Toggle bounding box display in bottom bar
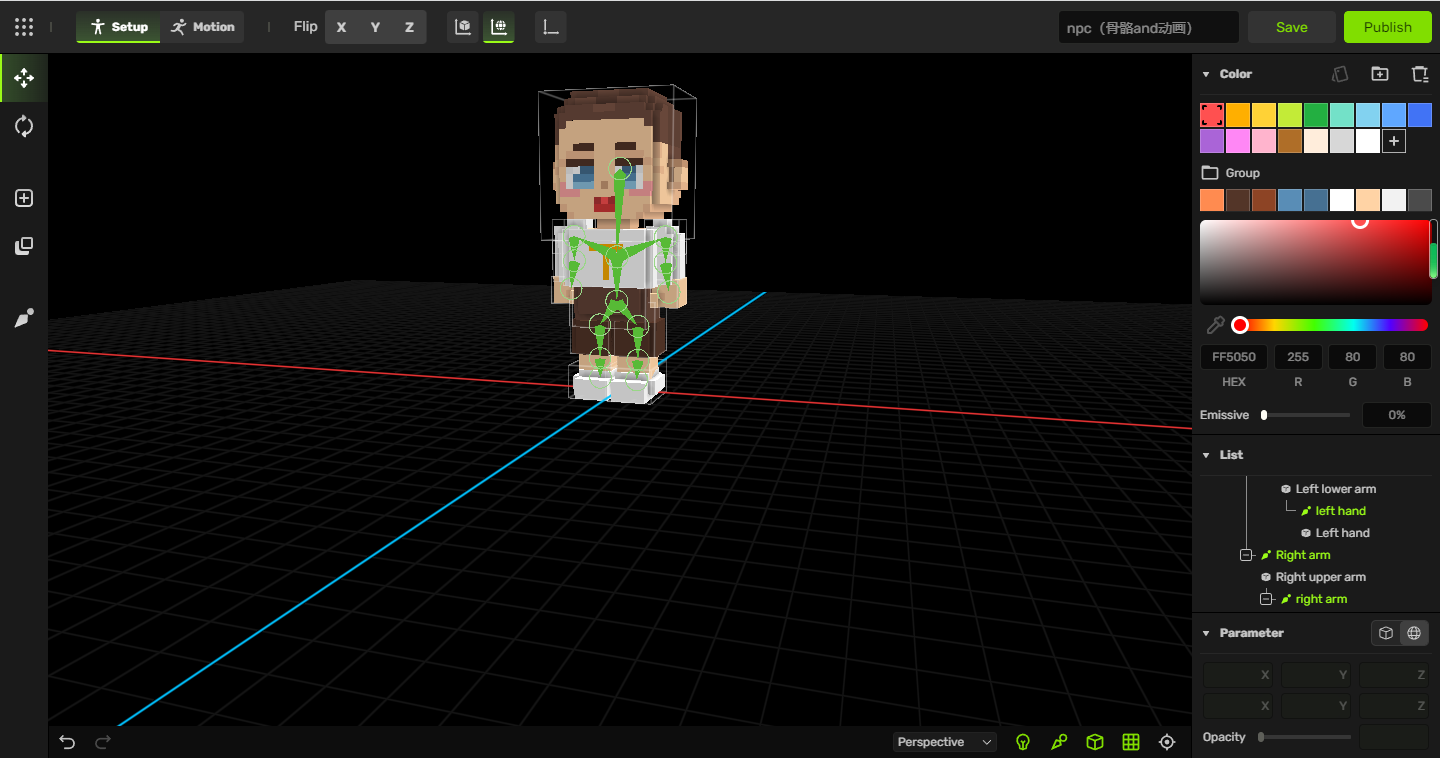Image resolution: width=1440 pixels, height=758 pixels. click(1095, 742)
